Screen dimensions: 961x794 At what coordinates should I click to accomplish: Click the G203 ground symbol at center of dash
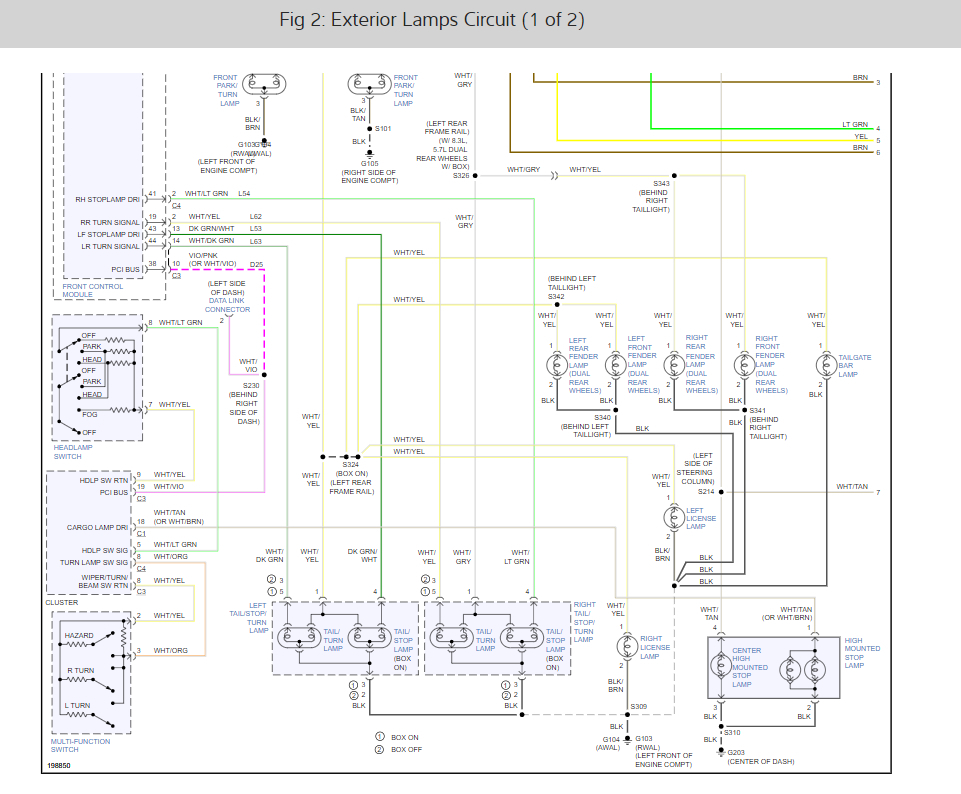pyautogui.click(x=719, y=750)
